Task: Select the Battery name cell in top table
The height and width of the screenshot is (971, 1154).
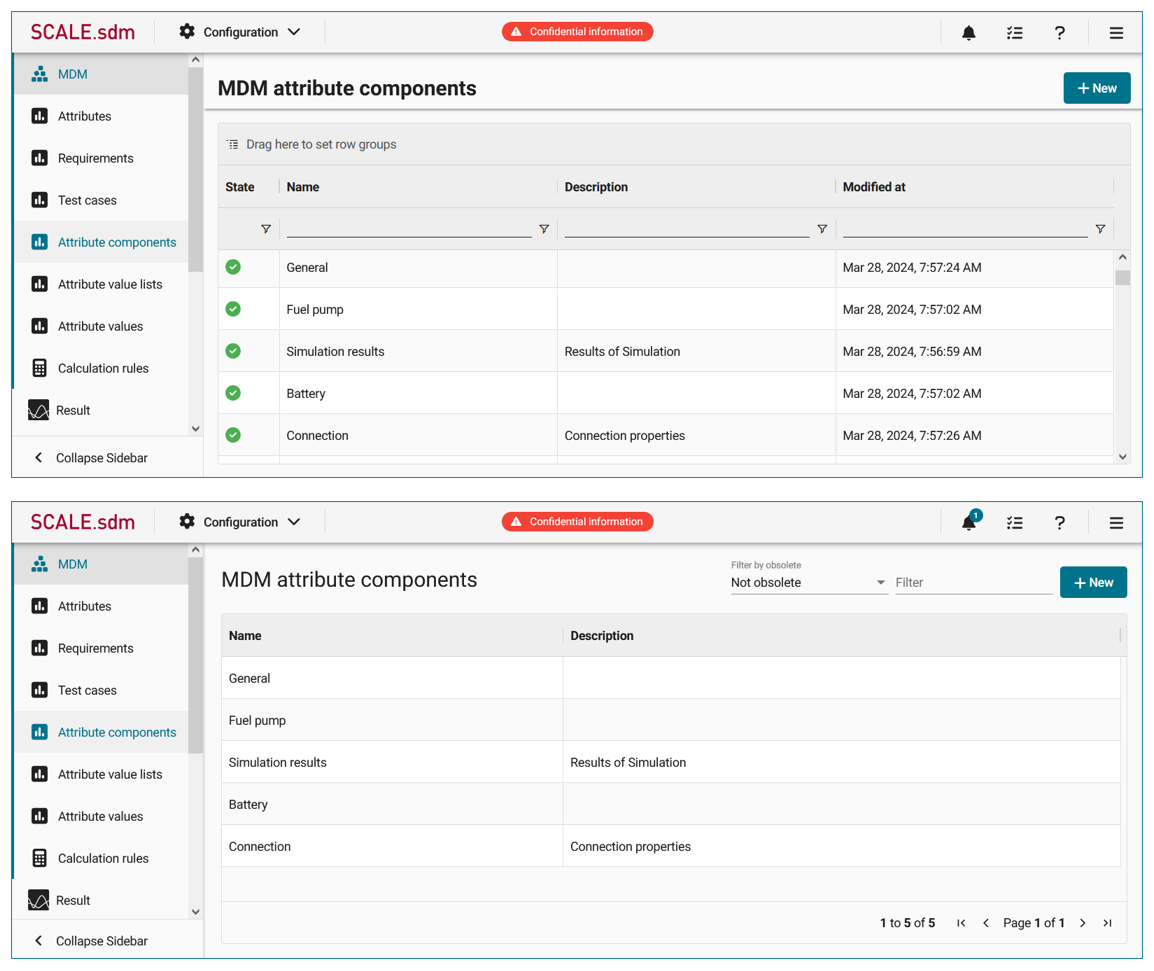Action: coord(418,393)
